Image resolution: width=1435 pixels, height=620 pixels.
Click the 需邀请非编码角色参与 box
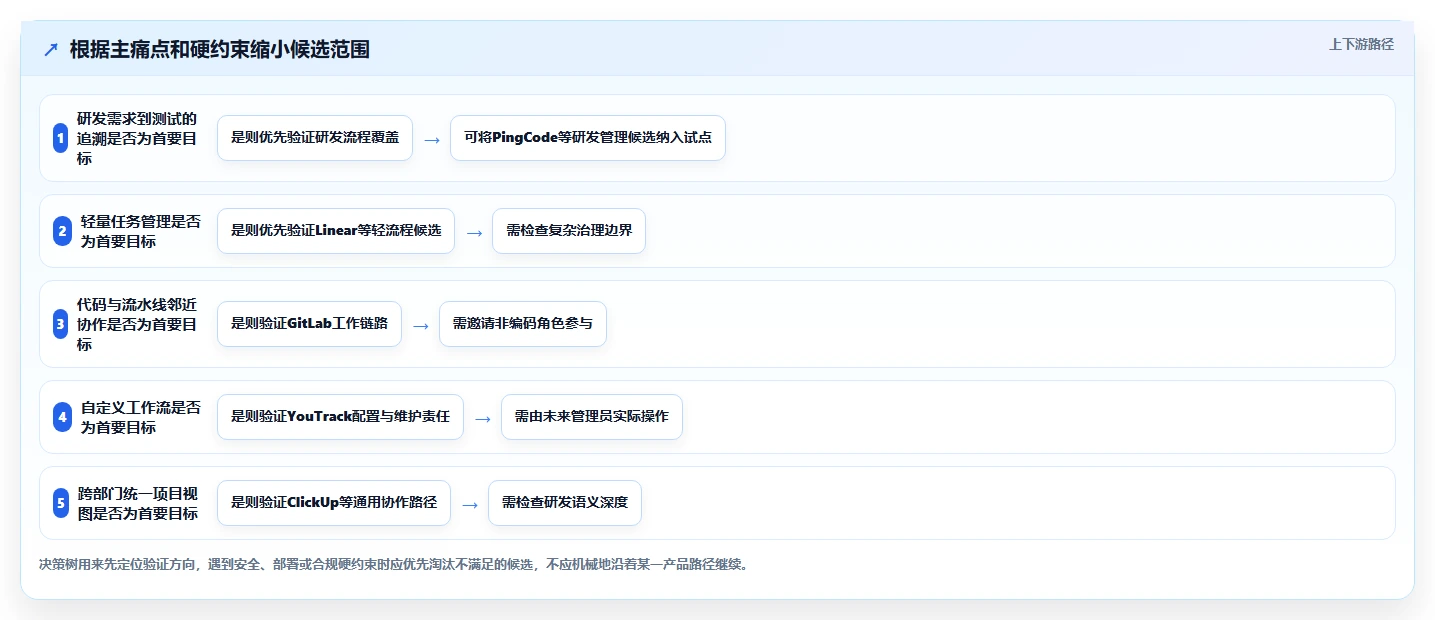(523, 324)
